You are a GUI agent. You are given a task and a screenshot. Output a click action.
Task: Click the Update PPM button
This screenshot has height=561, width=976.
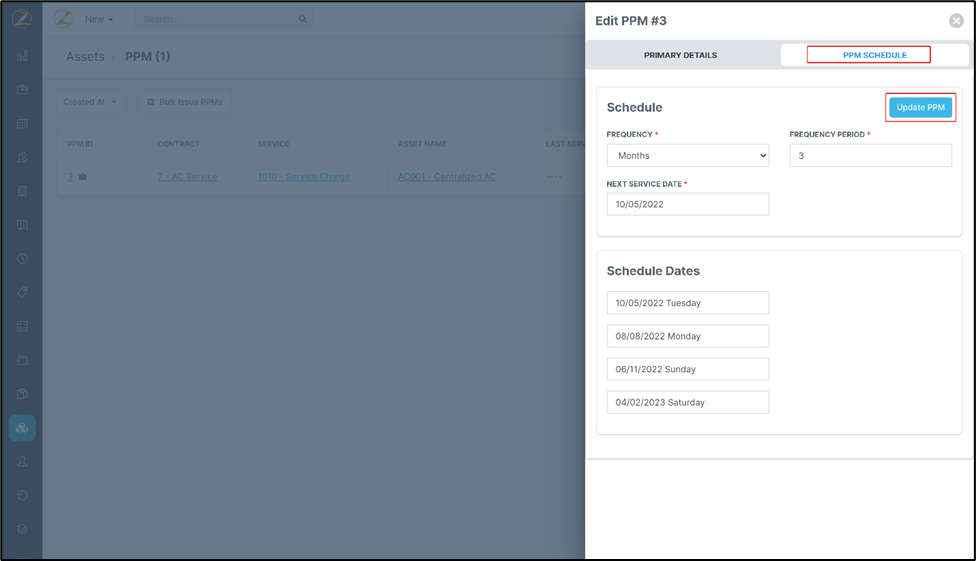click(x=920, y=108)
